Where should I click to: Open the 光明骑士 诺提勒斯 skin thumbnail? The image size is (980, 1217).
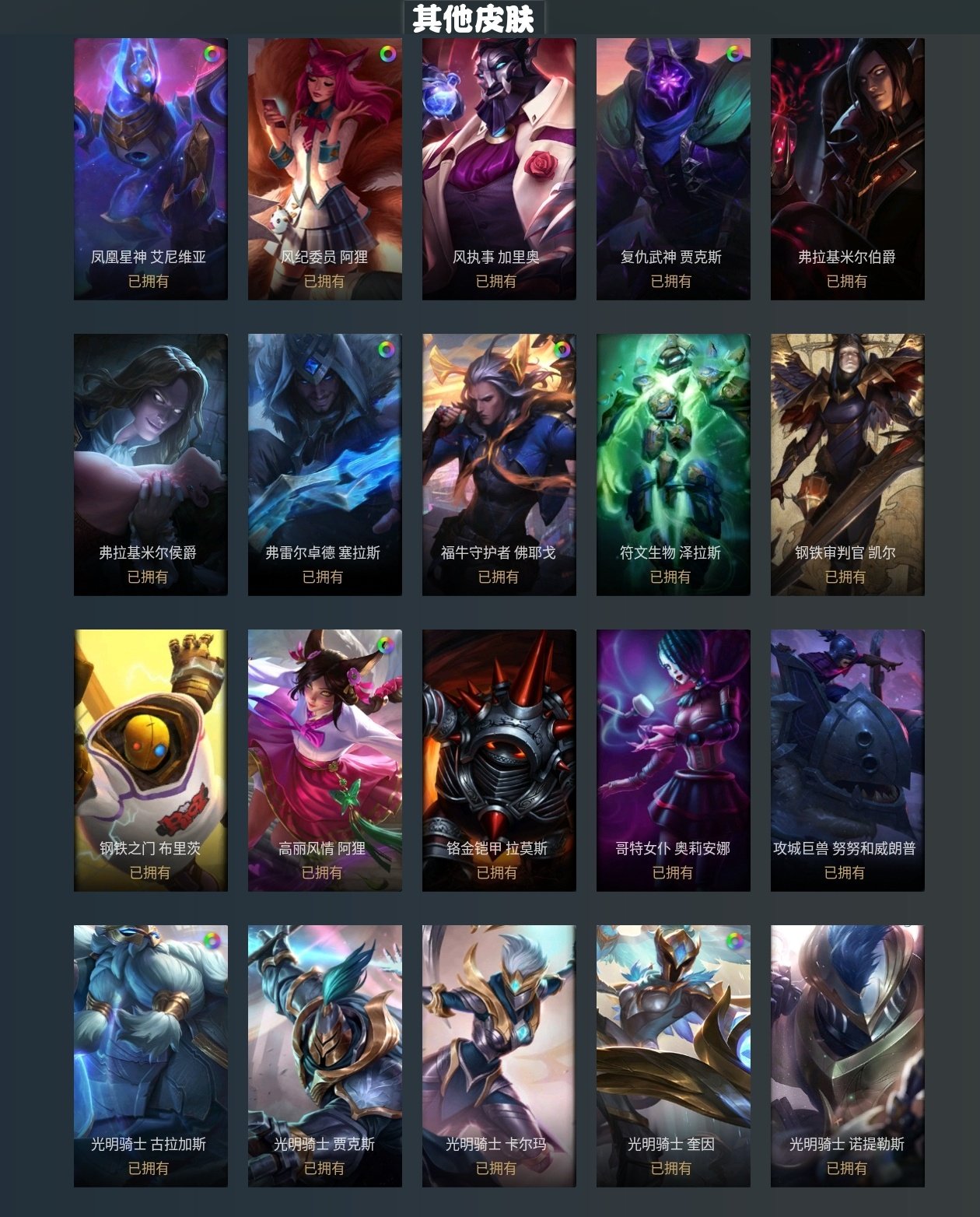(848, 1056)
